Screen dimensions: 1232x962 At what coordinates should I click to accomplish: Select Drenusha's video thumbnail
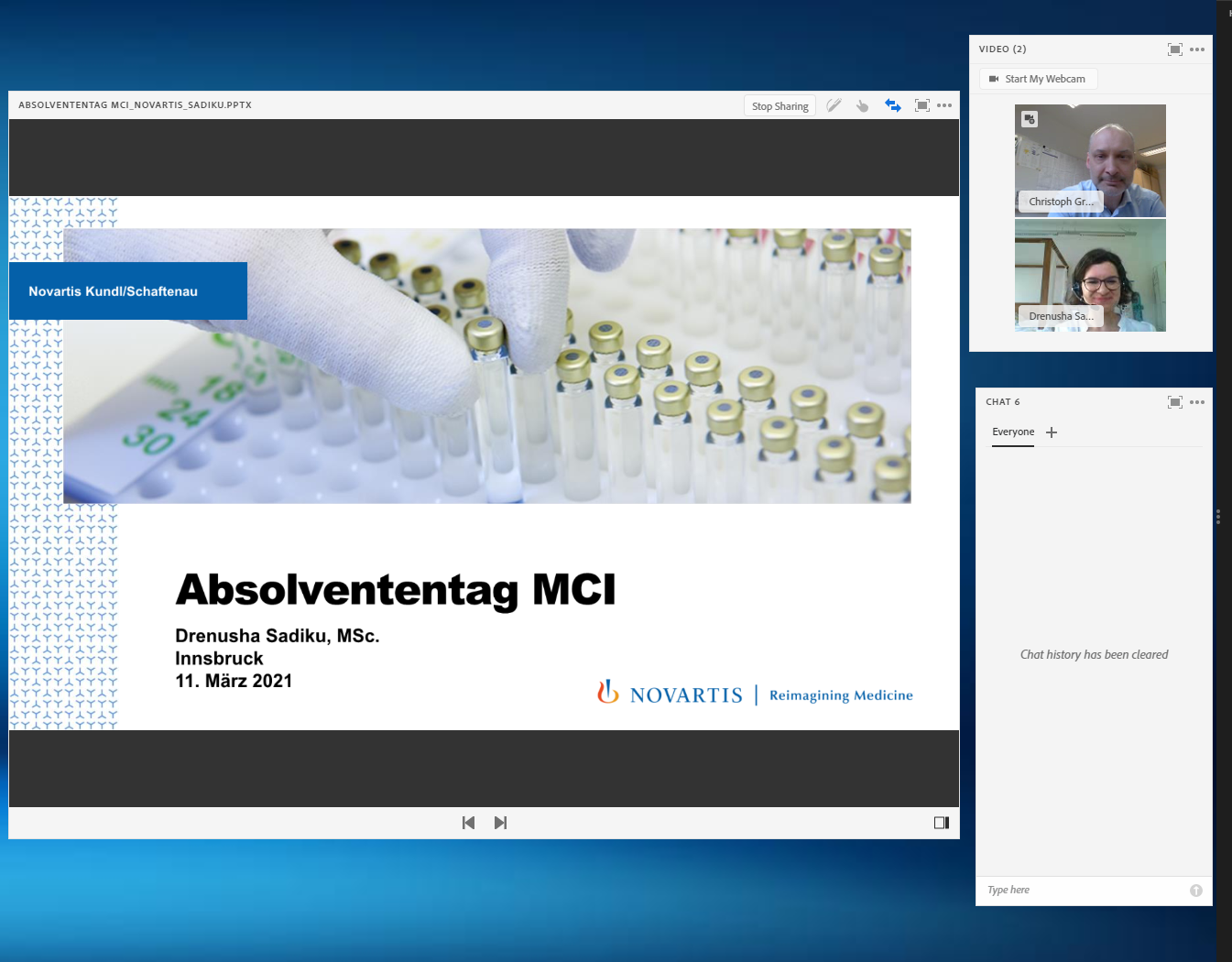tap(1090, 275)
